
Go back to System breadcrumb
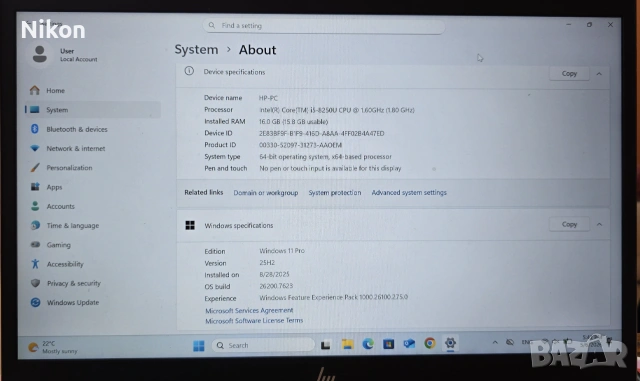196,49
